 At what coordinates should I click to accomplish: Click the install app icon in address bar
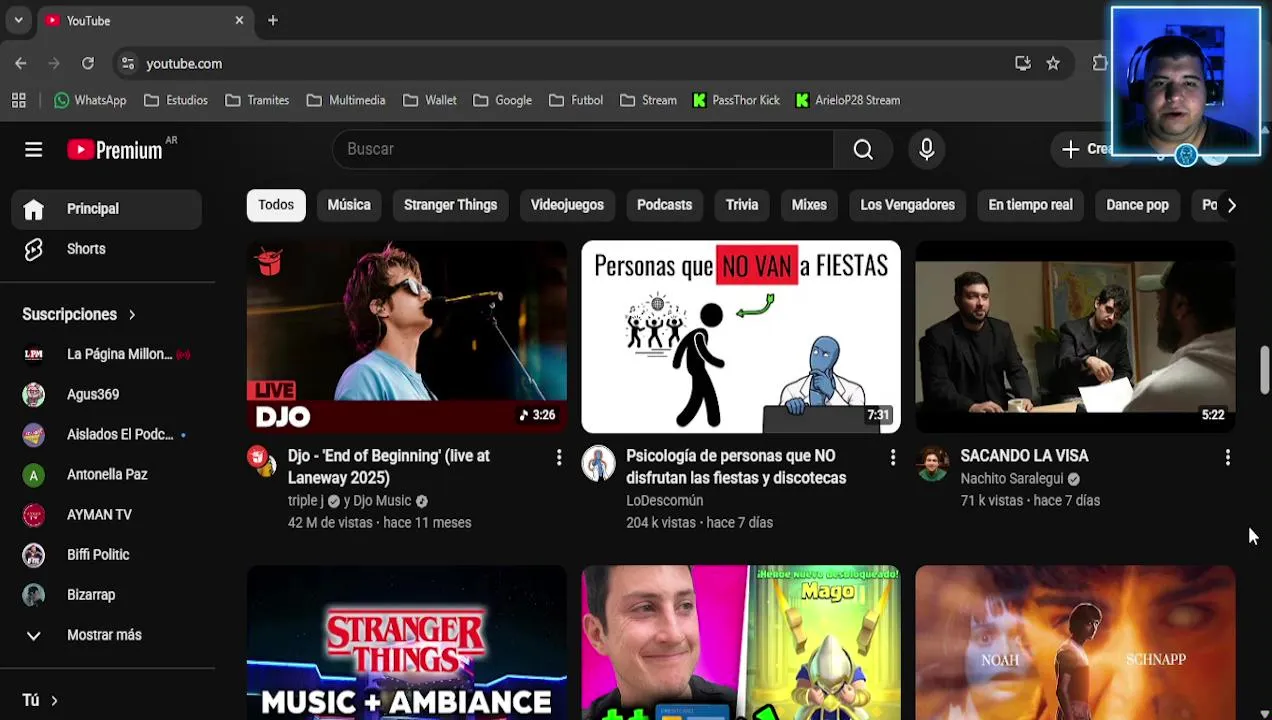coord(1022,63)
